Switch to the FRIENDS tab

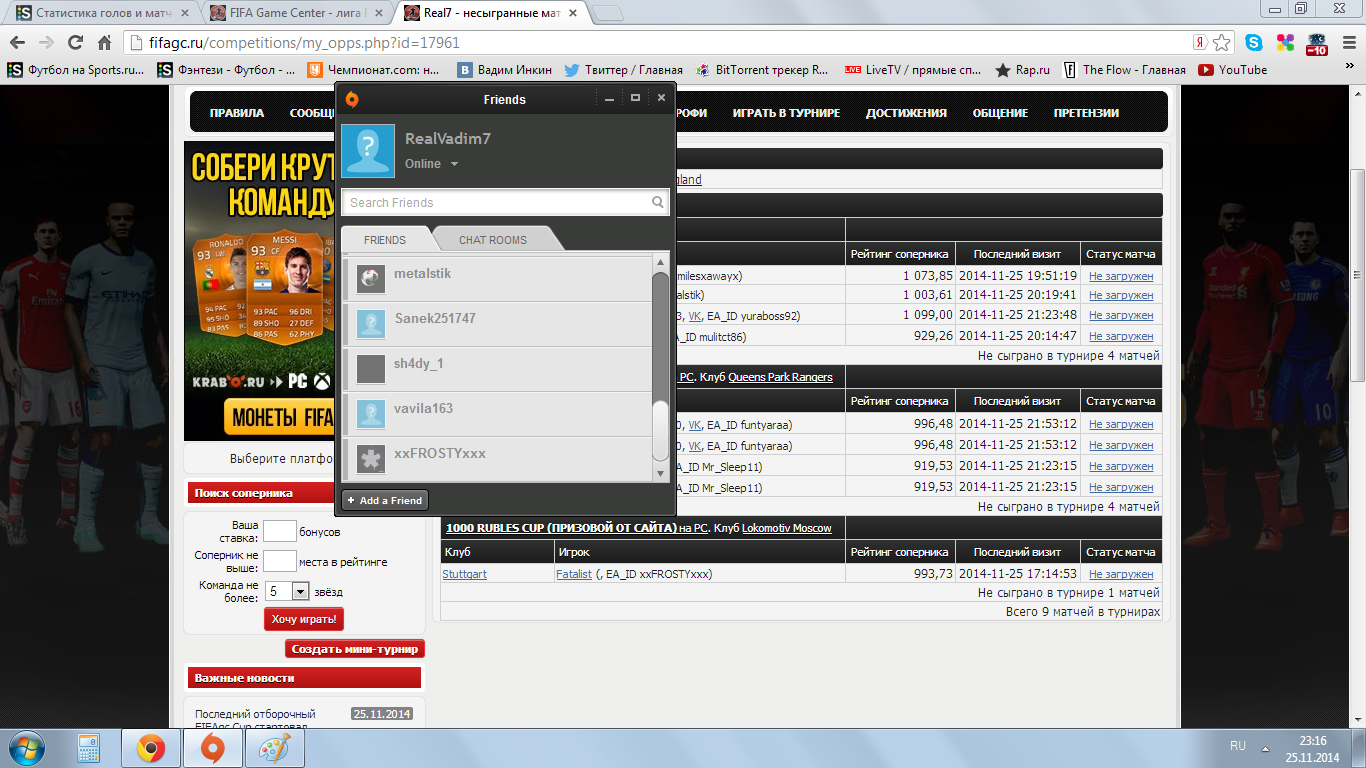(x=385, y=240)
